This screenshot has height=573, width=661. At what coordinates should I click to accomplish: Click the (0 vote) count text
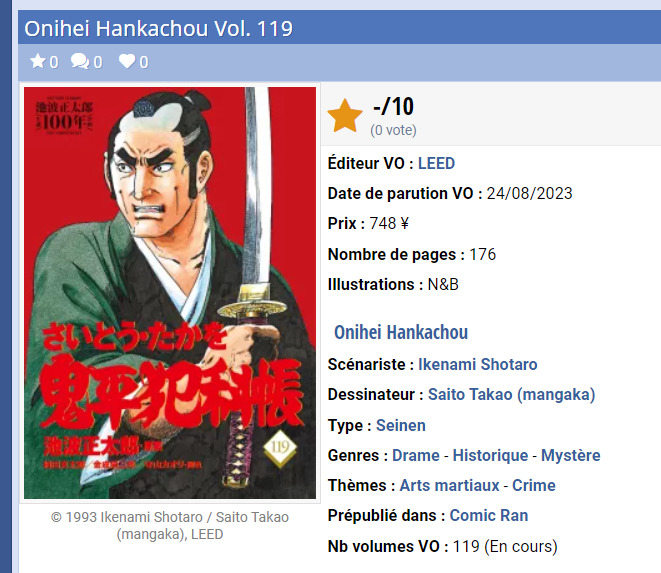click(393, 130)
